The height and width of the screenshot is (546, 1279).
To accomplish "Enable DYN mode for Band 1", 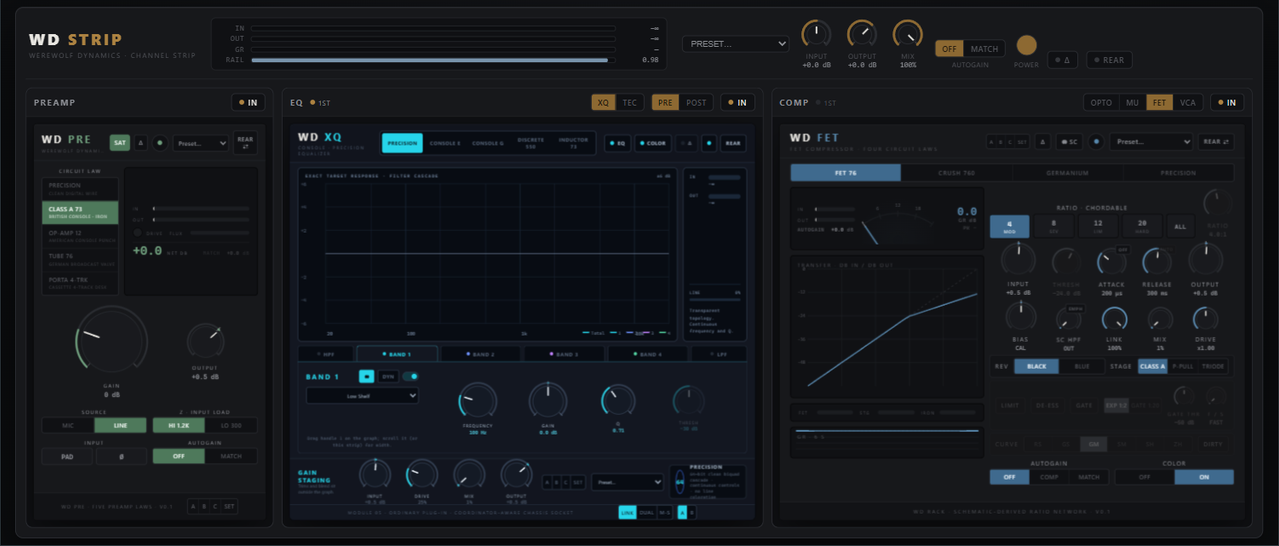I will (387, 376).
